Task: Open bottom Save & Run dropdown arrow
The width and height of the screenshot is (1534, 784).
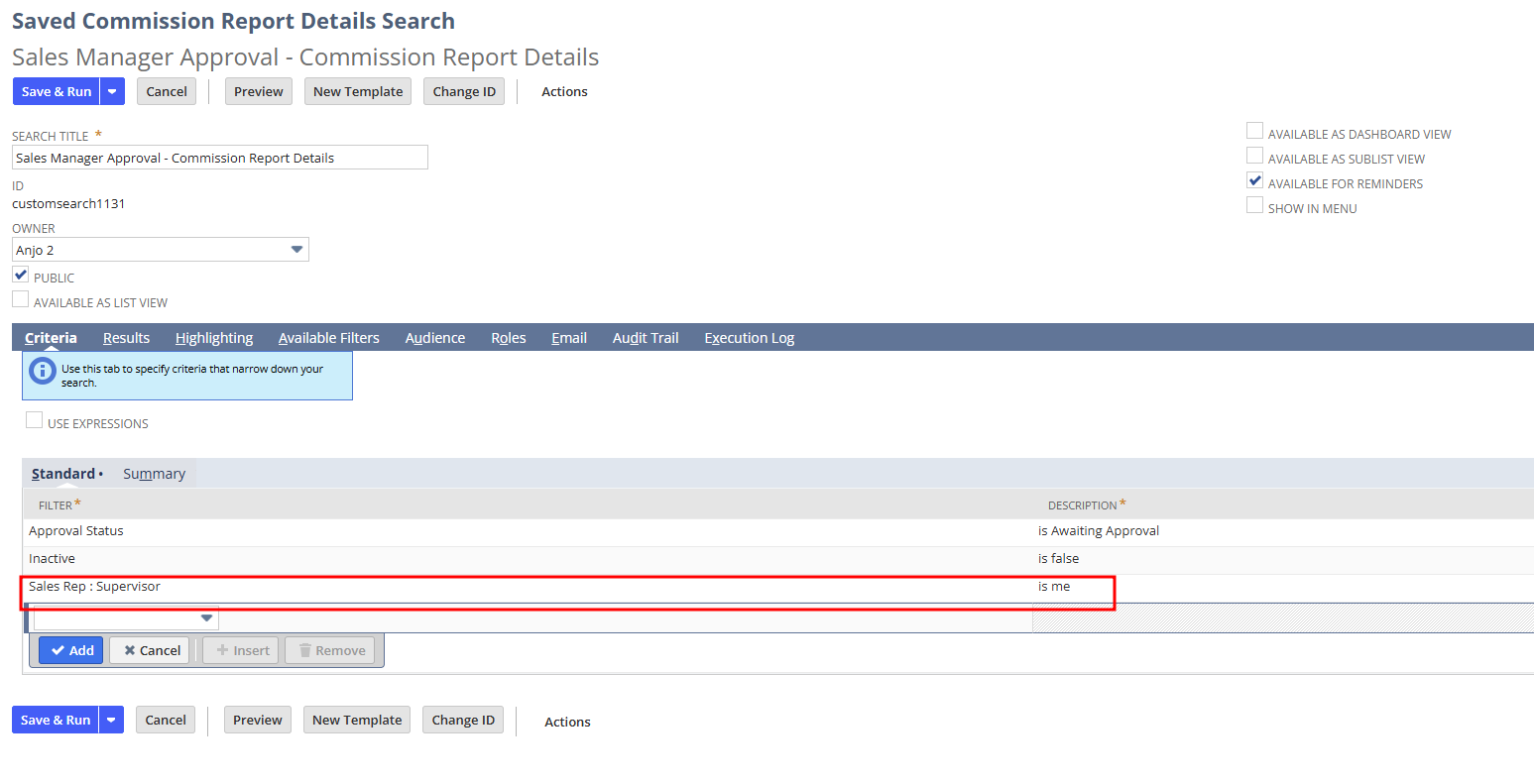Action: tap(112, 720)
